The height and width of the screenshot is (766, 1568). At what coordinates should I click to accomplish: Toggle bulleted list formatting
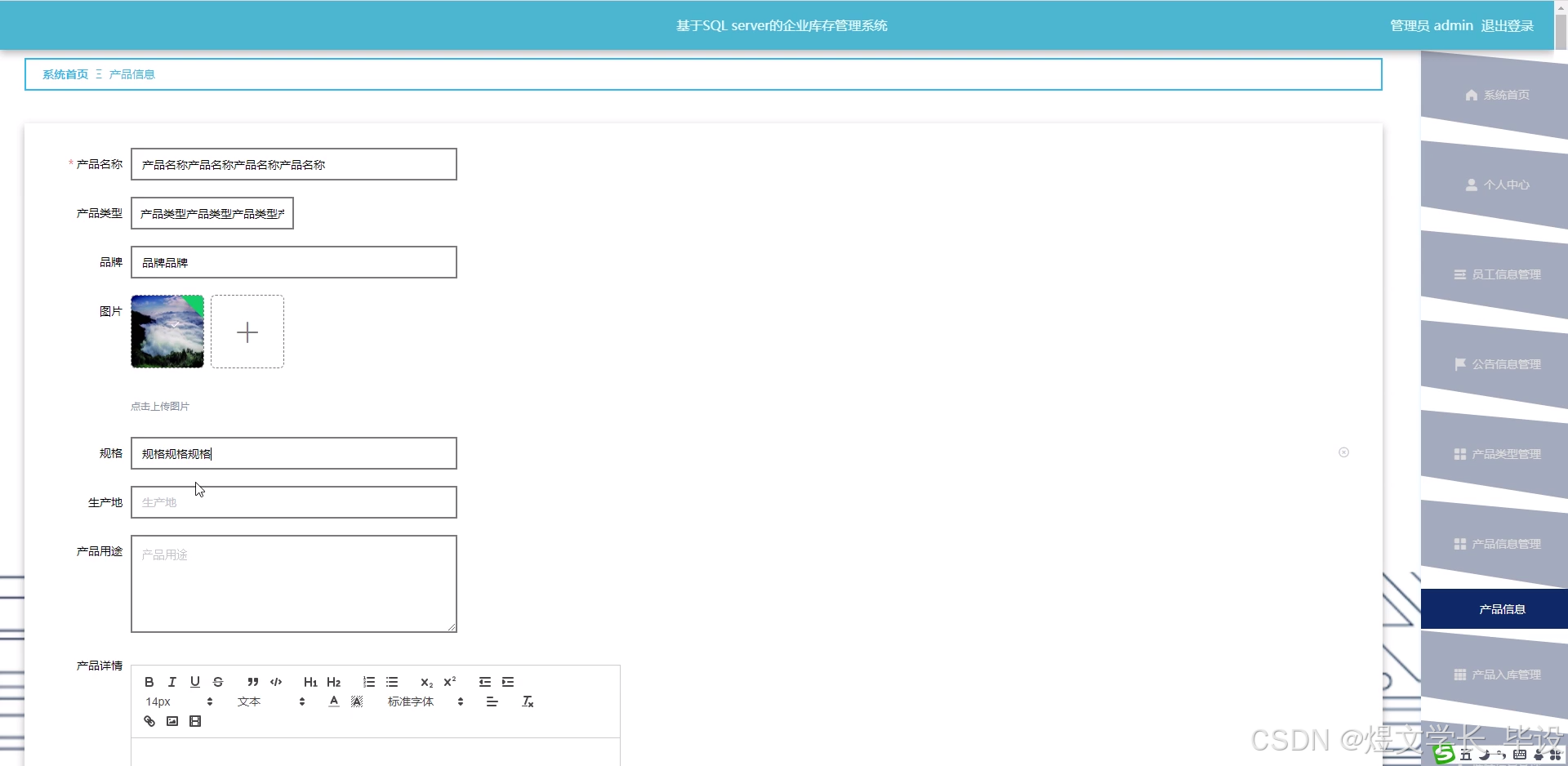coord(393,682)
